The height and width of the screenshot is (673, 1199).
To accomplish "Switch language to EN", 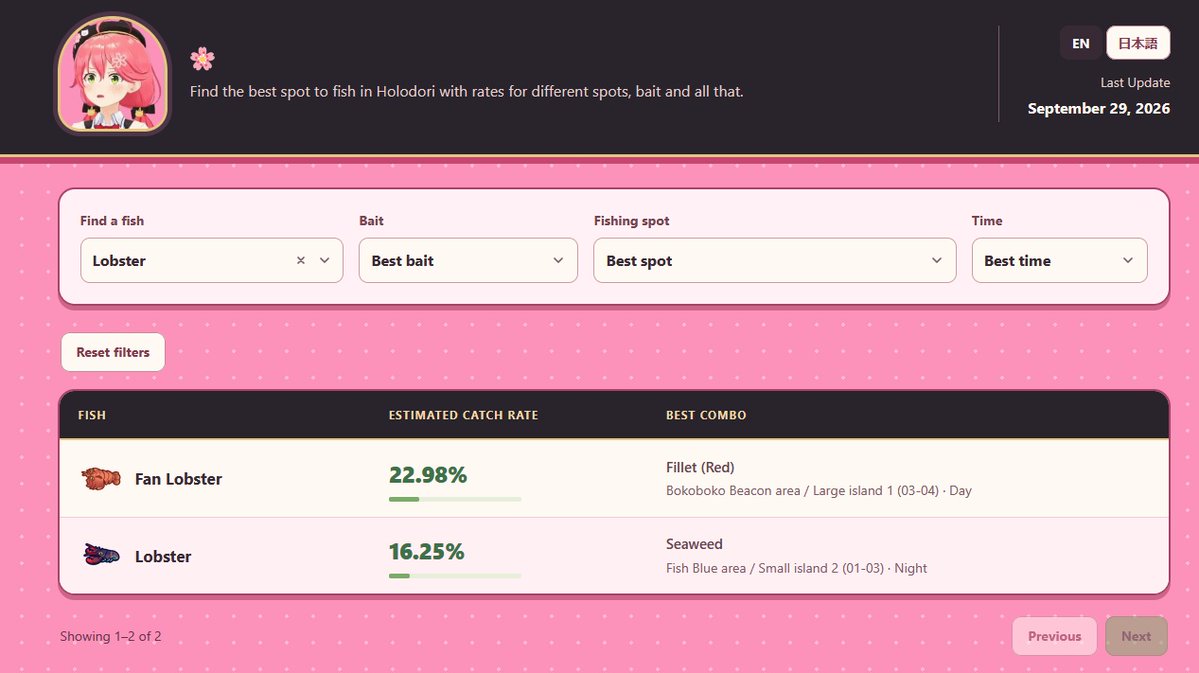I will point(1080,43).
